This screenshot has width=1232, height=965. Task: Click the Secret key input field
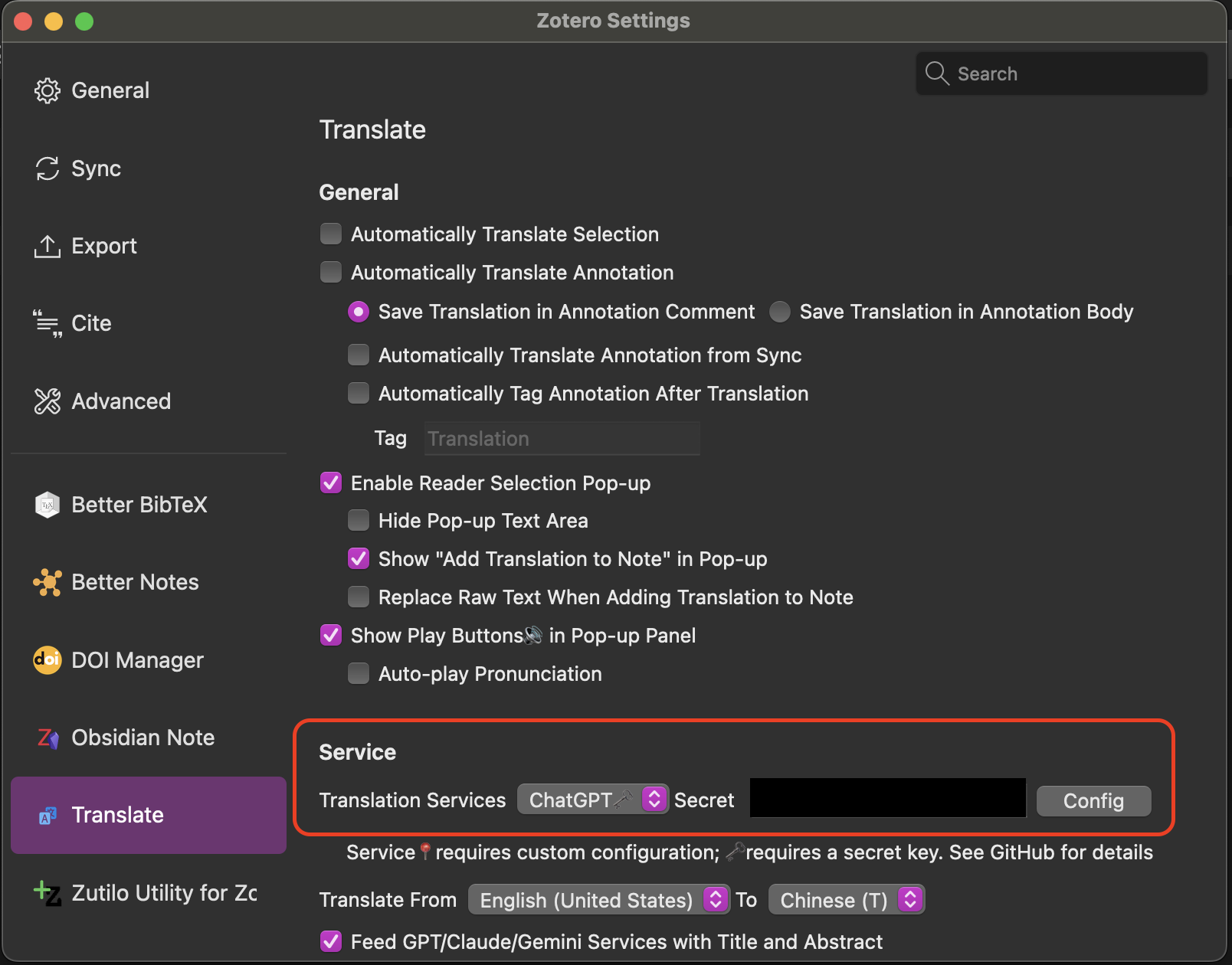click(x=887, y=799)
